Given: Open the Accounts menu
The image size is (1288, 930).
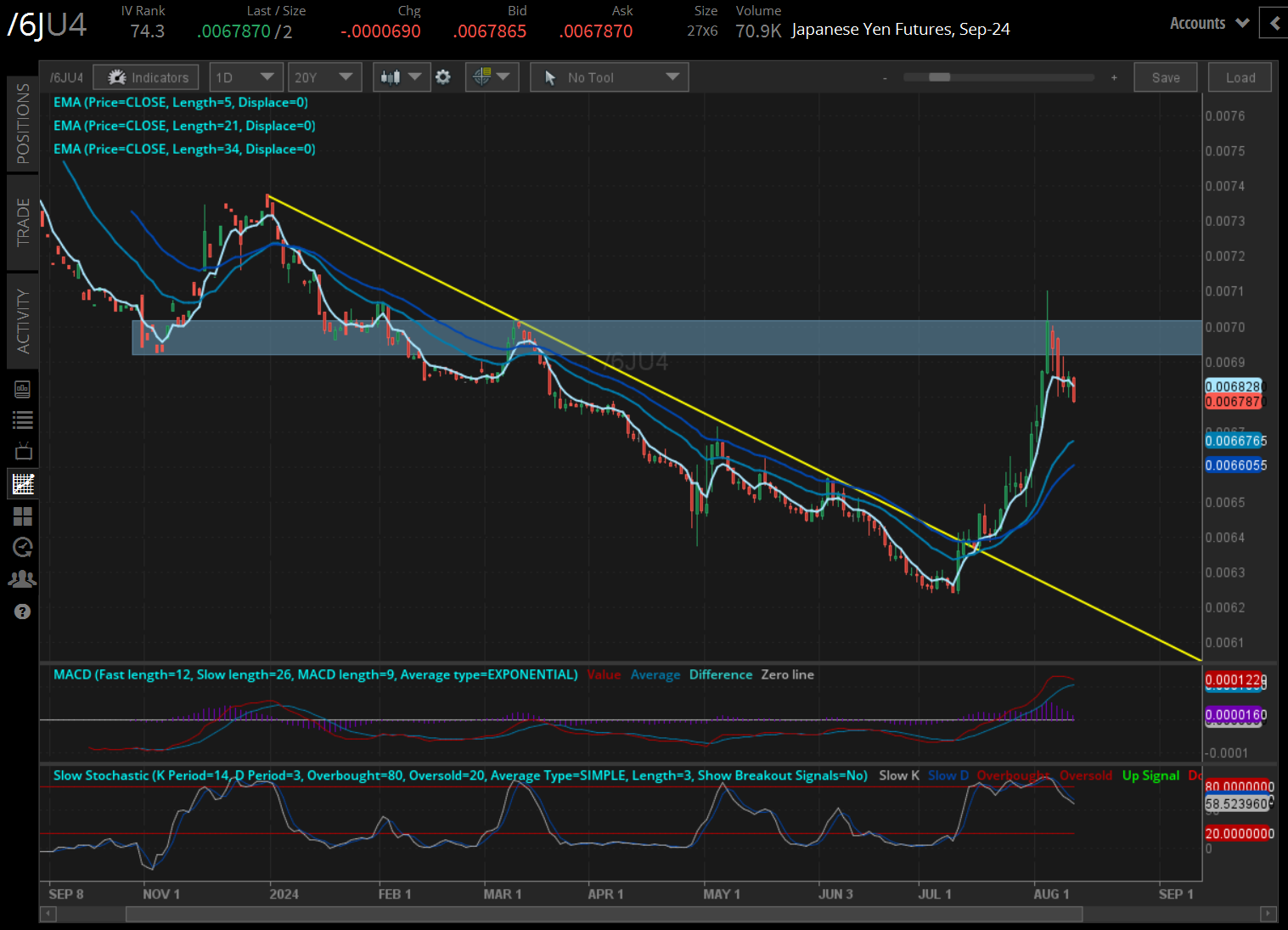Looking at the screenshot, I should click(x=1206, y=23).
